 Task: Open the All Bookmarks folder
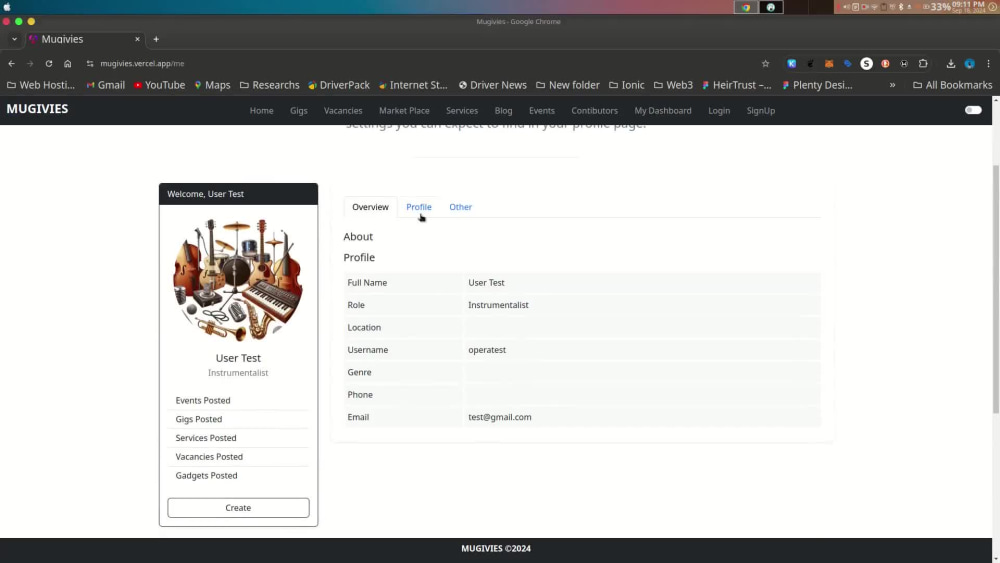[x=953, y=85]
